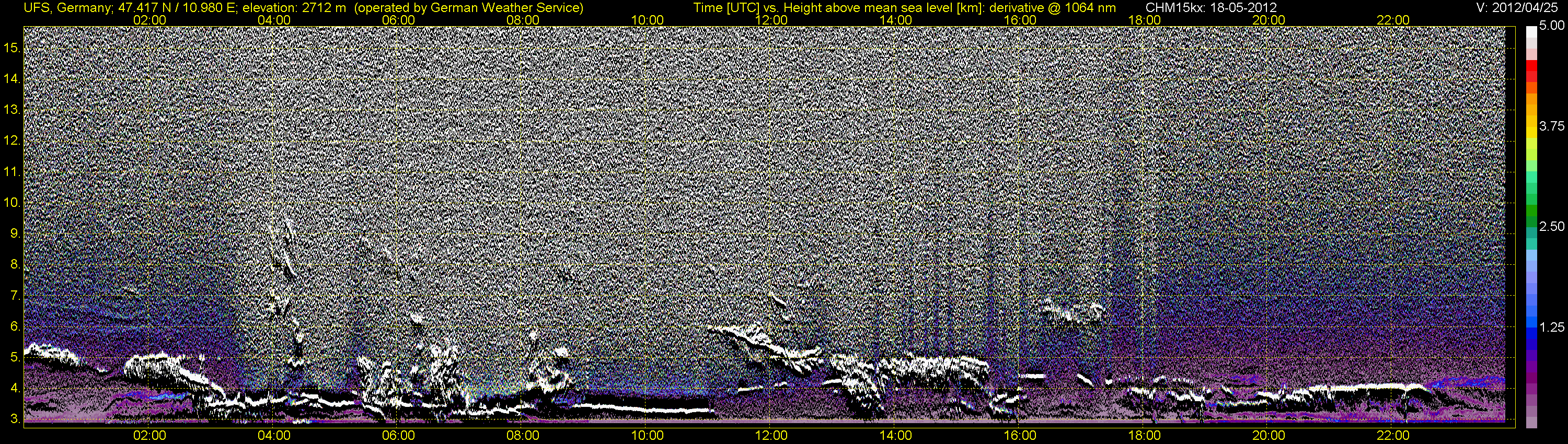Click the '10:00' label on the upper time axis
This screenshot has height=444, width=1568.
[x=648, y=20]
